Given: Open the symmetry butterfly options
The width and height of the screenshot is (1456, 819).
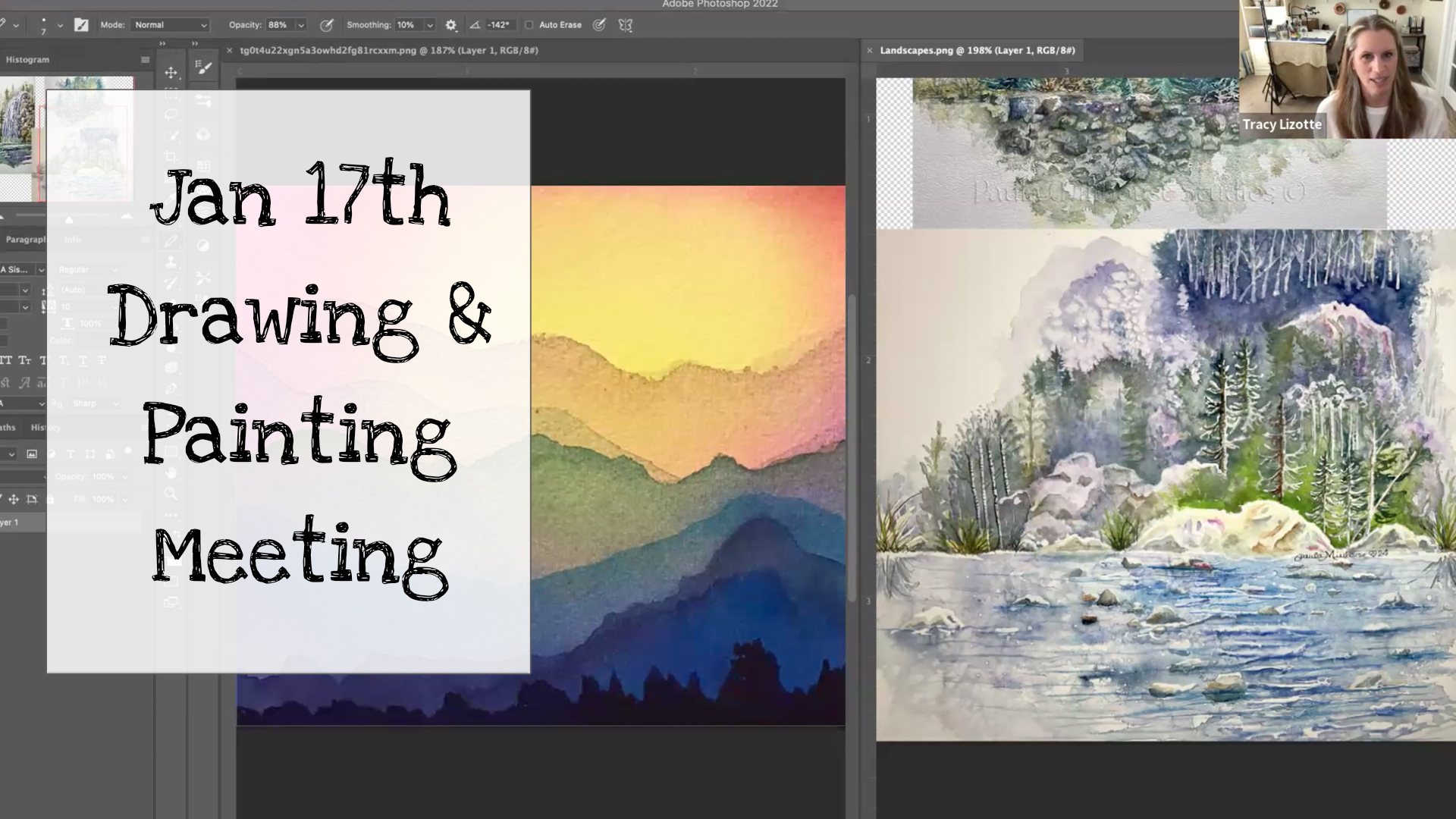Looking at the screenshot, I should [625, 25].
